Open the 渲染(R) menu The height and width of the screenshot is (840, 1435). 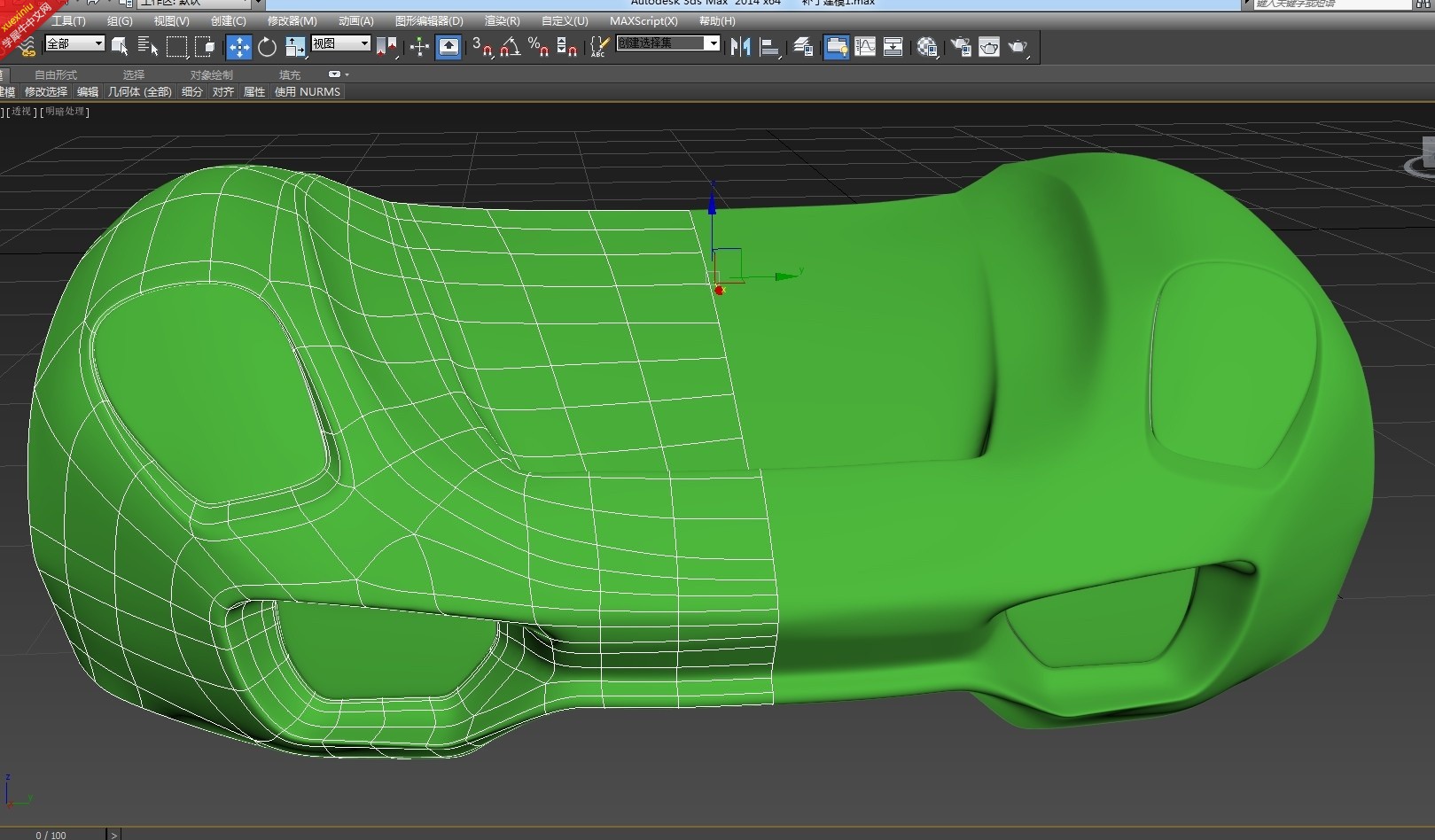[x=503, y=20]
